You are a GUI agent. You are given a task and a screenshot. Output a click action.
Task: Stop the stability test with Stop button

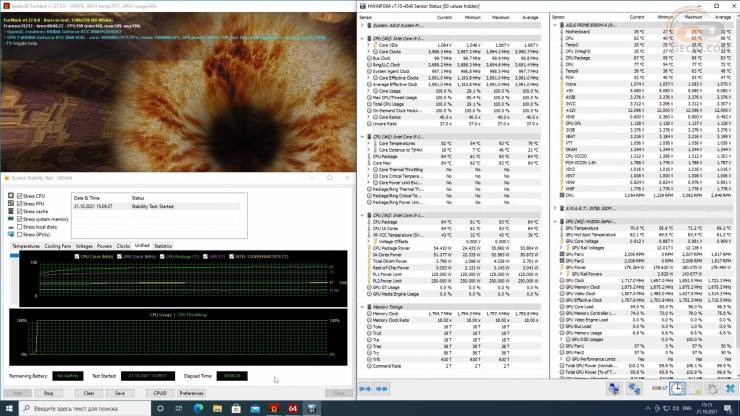point(48,393)
